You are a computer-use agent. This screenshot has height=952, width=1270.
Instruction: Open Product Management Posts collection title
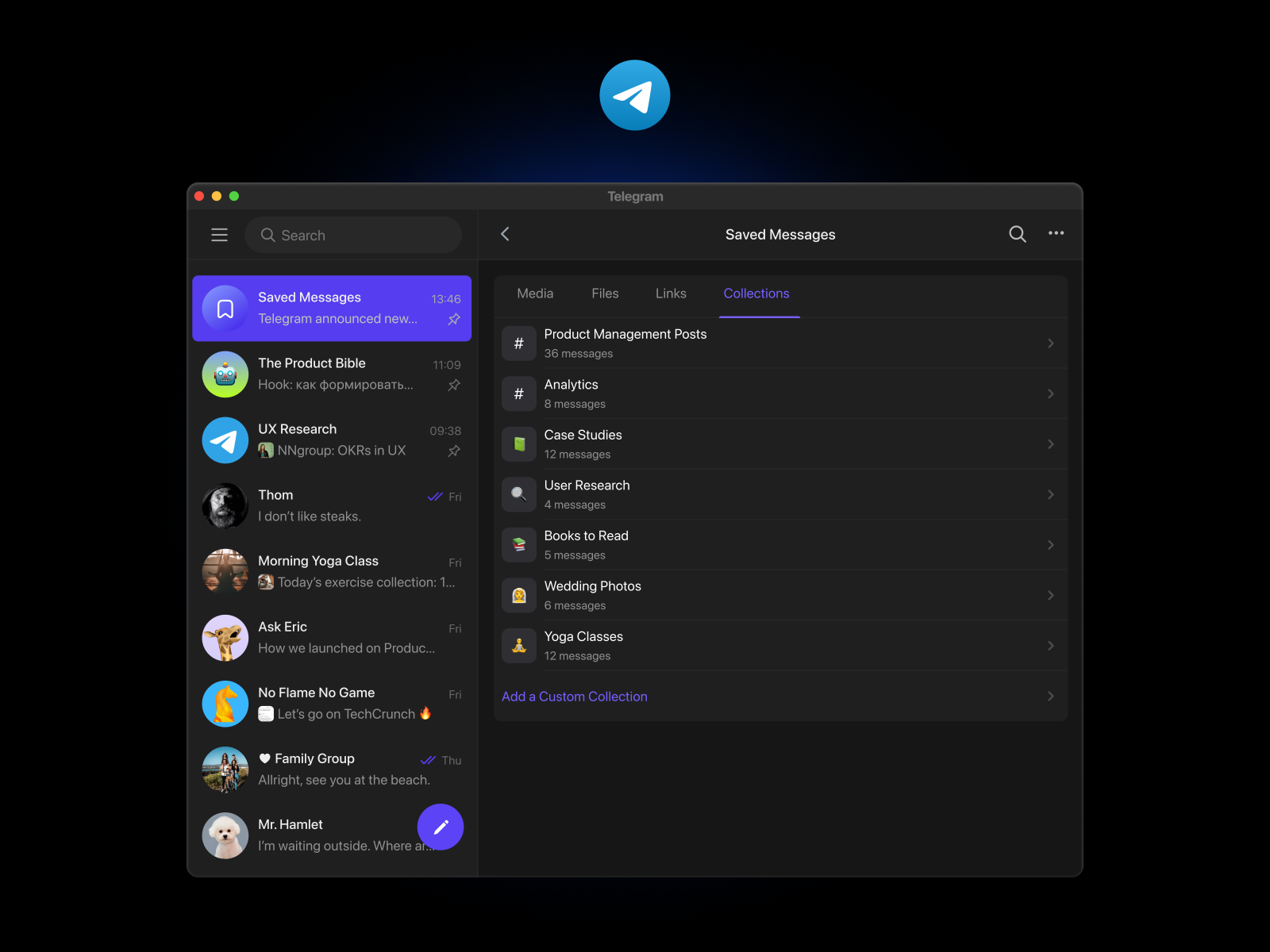(x=625, y=334)
